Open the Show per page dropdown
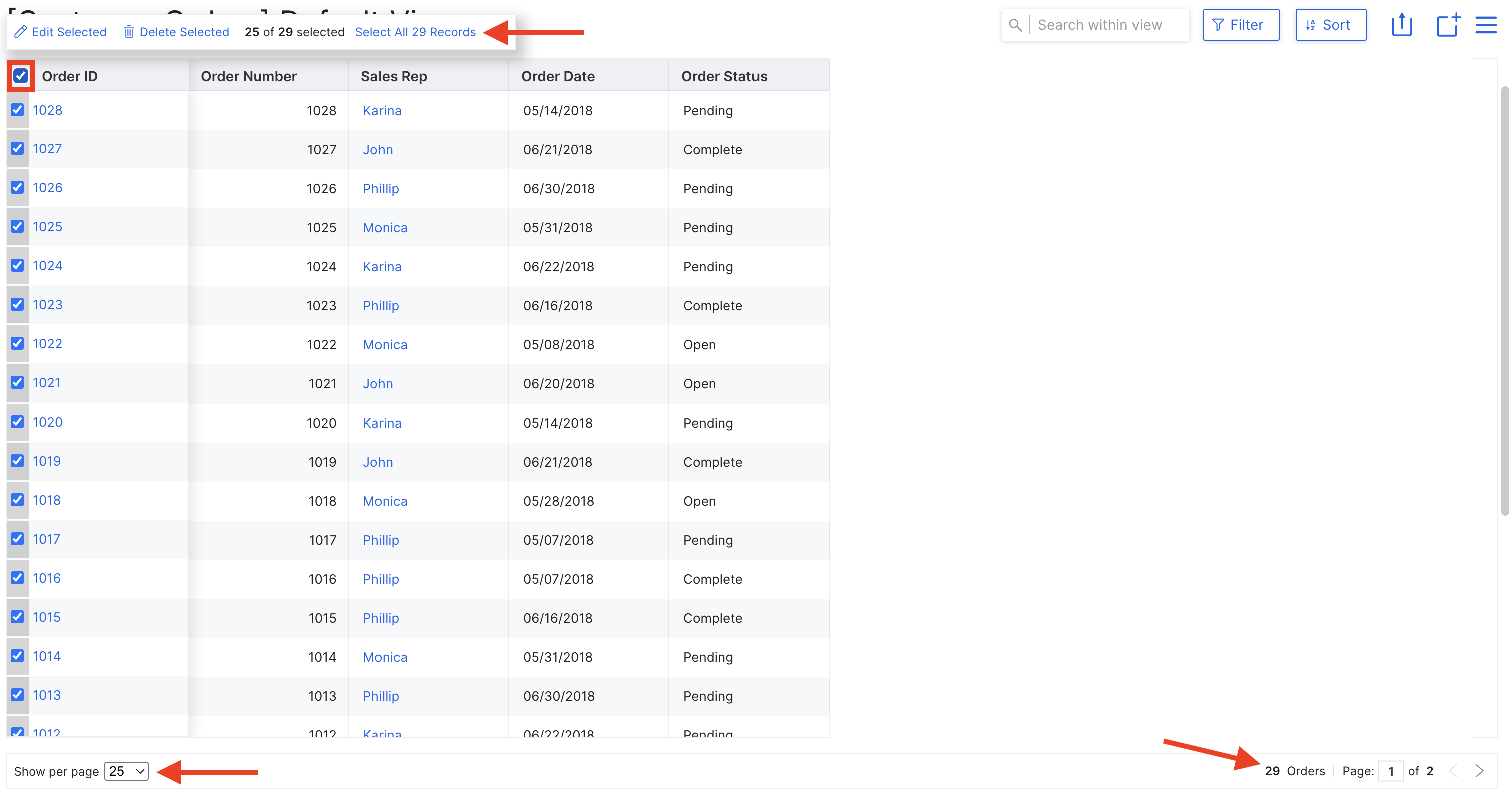 pyautogui.click(x=126, y=771)
